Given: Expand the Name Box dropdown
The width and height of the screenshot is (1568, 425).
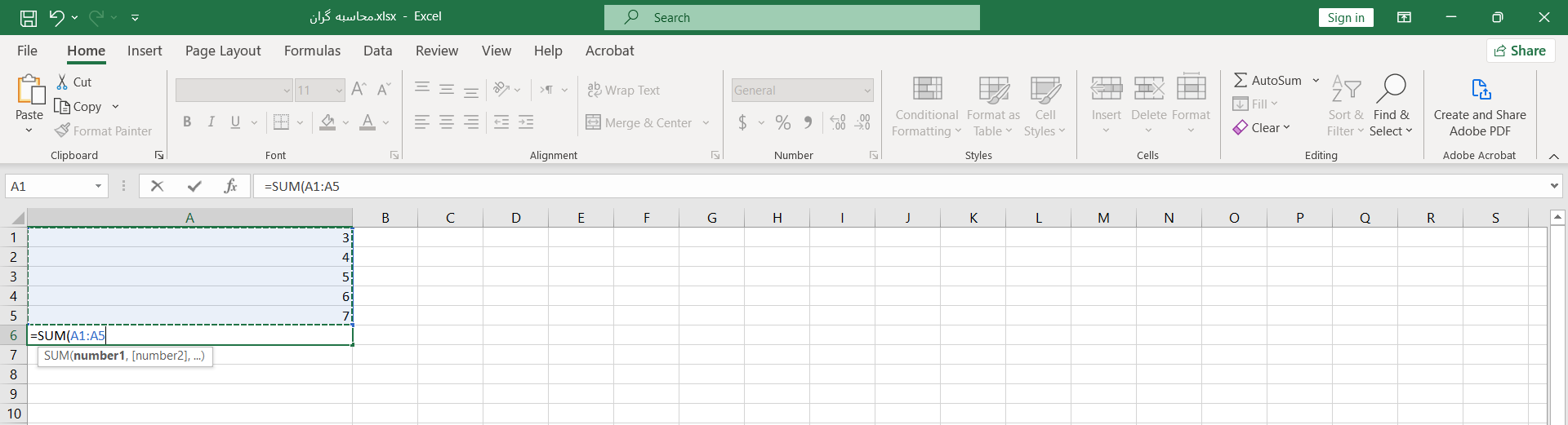Looking at the screenshot, I should 98,186.
